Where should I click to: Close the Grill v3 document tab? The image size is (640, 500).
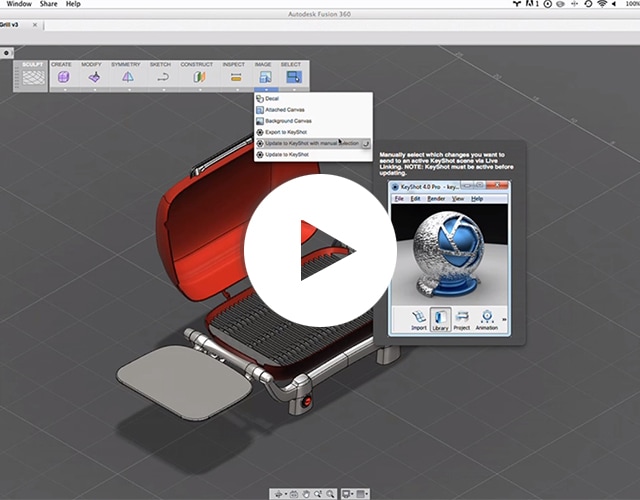coord(35,25)
